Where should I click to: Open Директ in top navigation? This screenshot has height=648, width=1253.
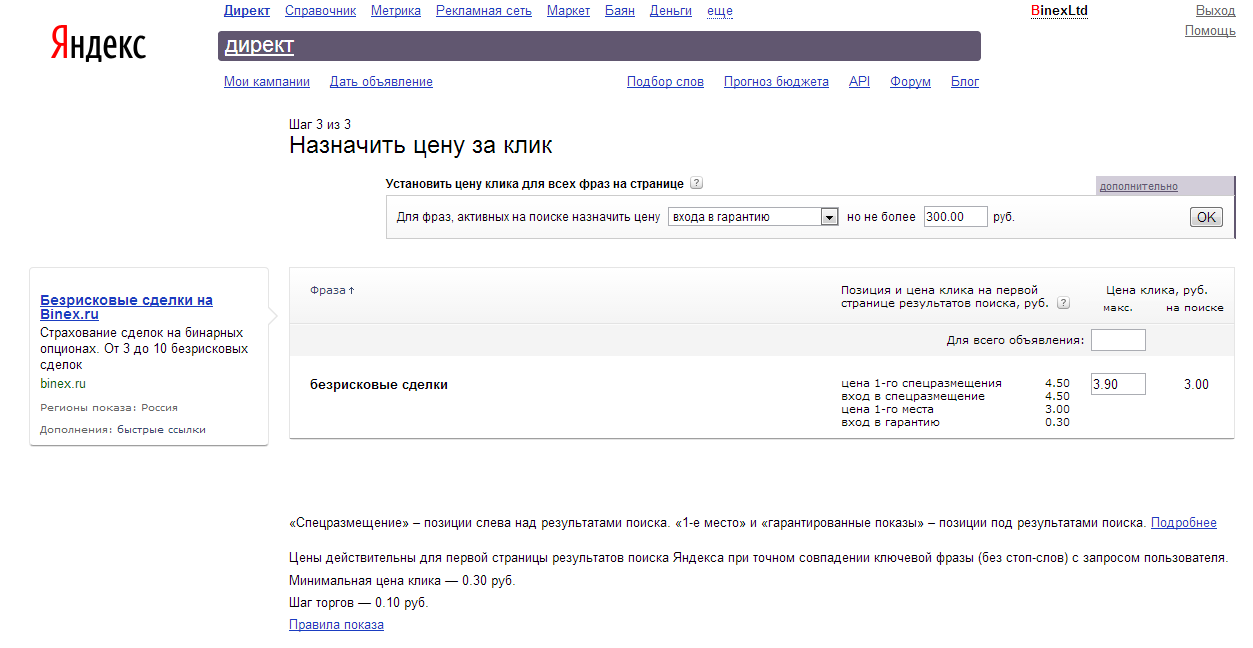click(247, 11)
